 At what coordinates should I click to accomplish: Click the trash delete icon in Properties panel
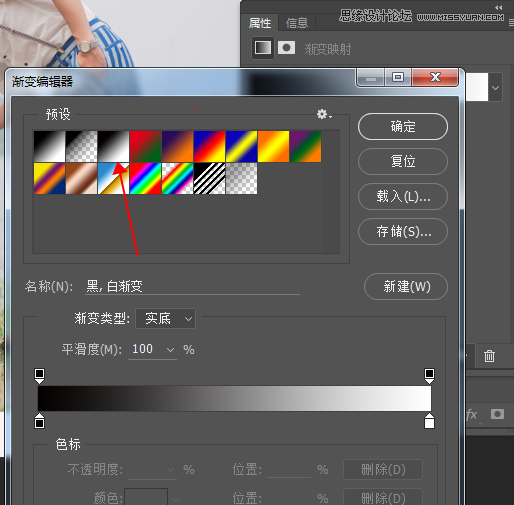point(489,356)
